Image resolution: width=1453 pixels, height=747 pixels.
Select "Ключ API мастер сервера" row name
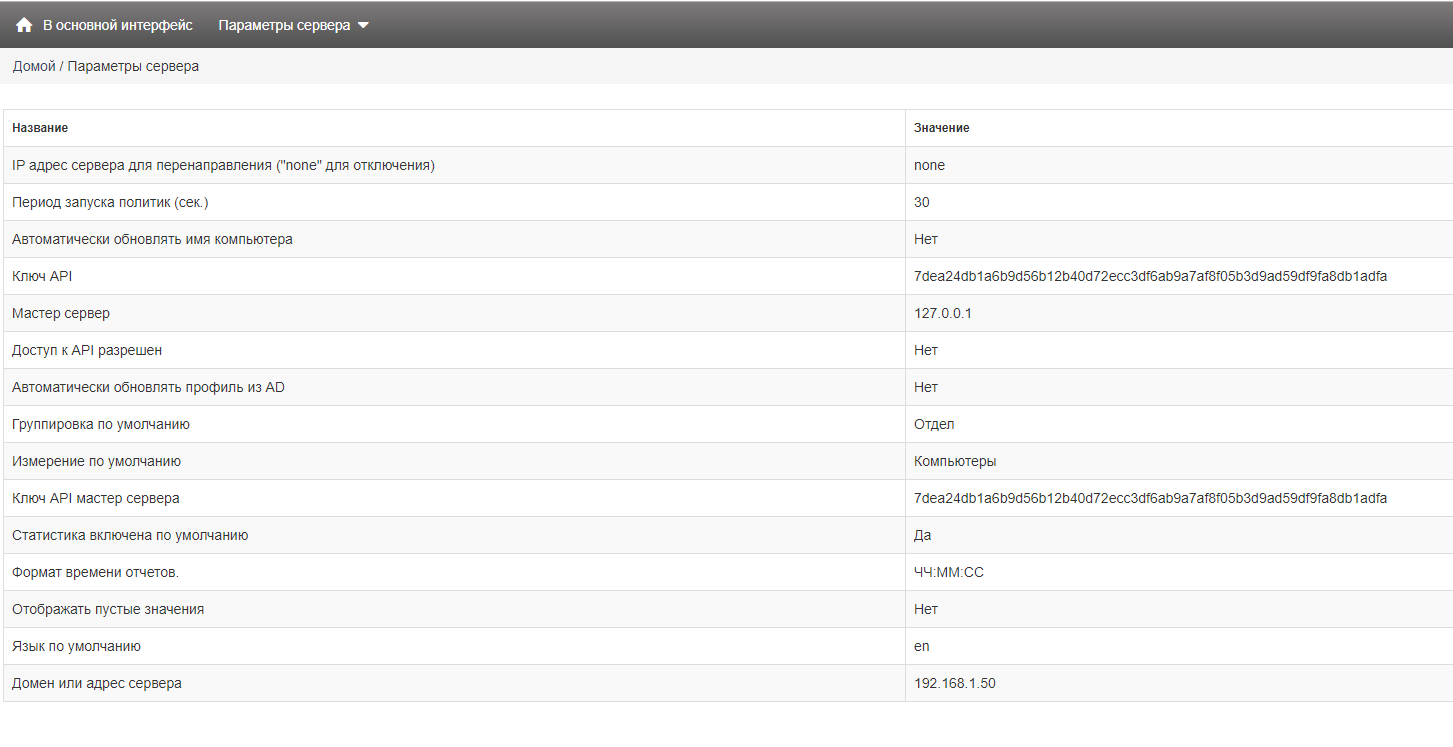click(96, 498)
